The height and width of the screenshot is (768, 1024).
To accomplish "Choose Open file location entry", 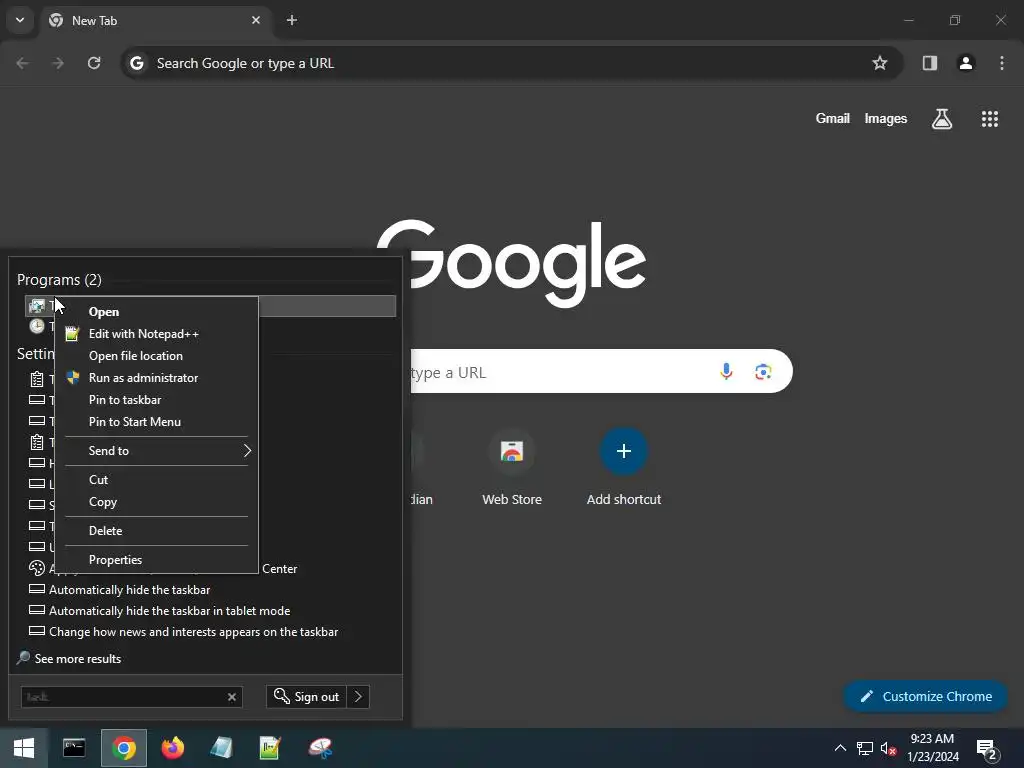I will coord(136,356).
